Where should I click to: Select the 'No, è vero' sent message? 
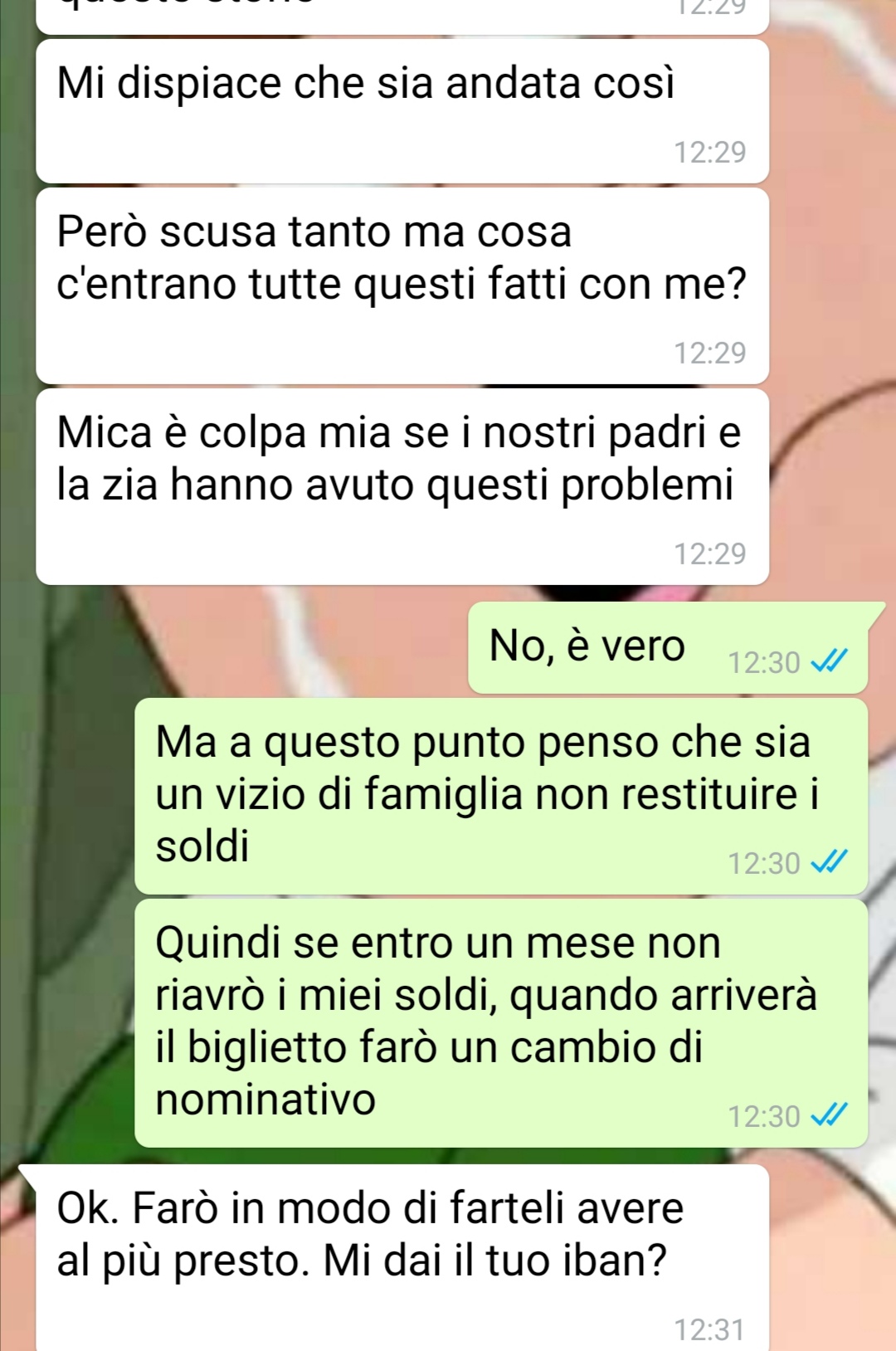click(668, 647)
